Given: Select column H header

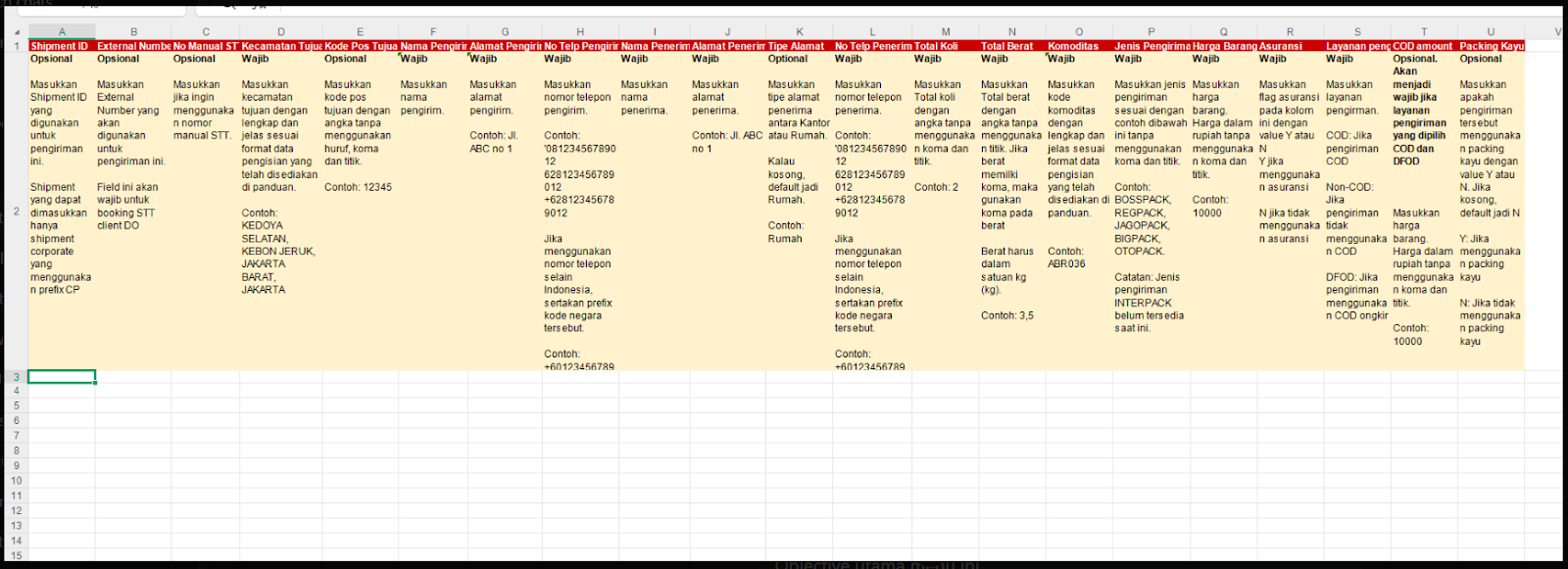Looking at the screenshot, I should pyautogui.click(x=579, y=32).
